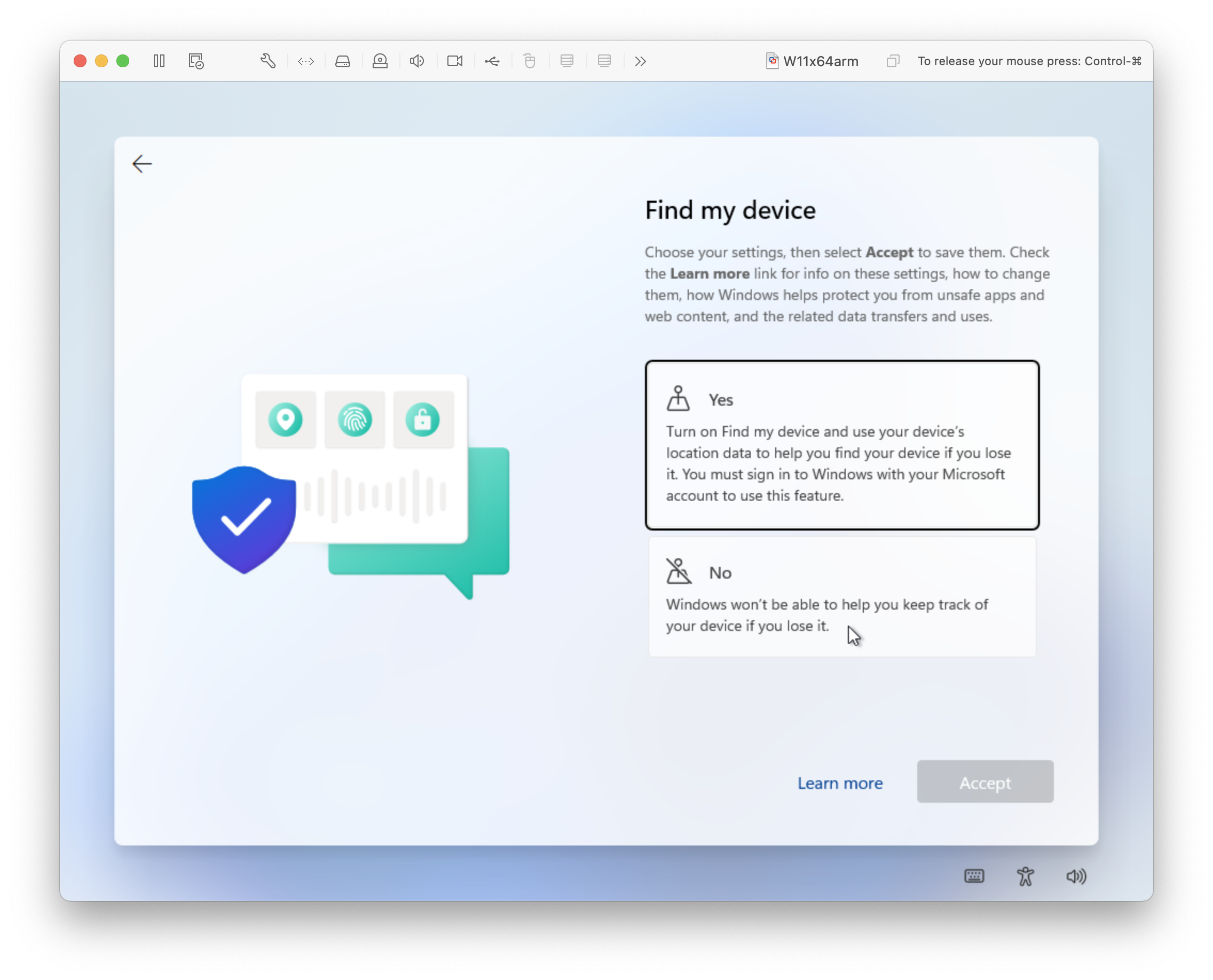Click the hard disk toolbar icon

[343, 61]
